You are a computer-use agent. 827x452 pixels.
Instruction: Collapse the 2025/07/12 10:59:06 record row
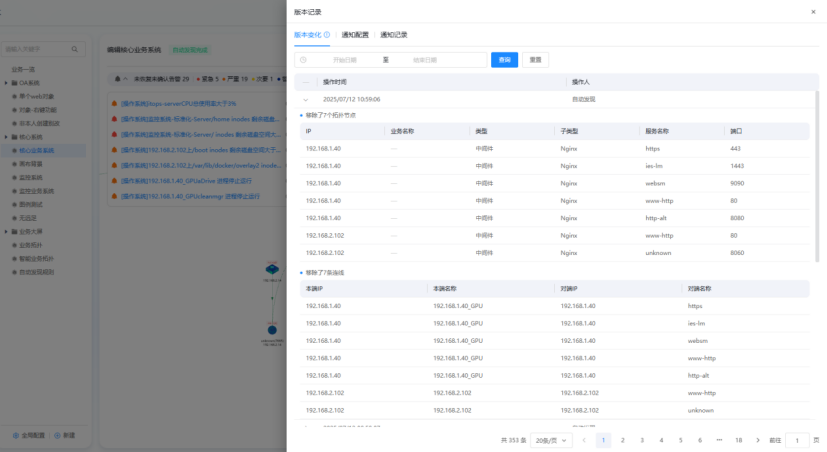point(305,100)
